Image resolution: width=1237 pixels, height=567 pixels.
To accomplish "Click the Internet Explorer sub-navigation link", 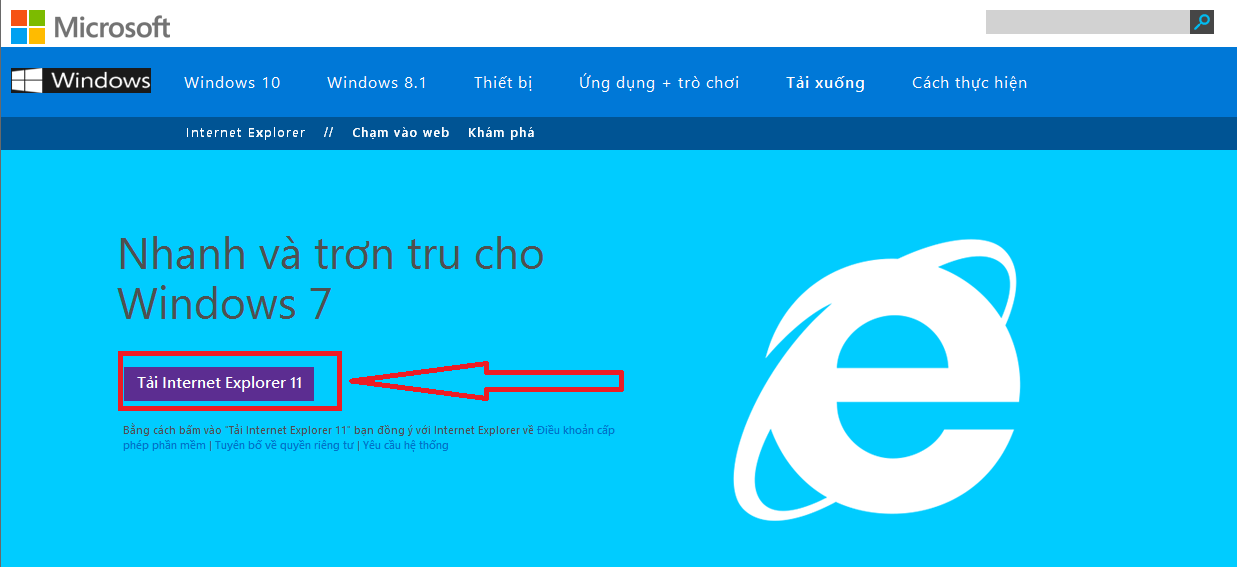I will tap(246, 133).
